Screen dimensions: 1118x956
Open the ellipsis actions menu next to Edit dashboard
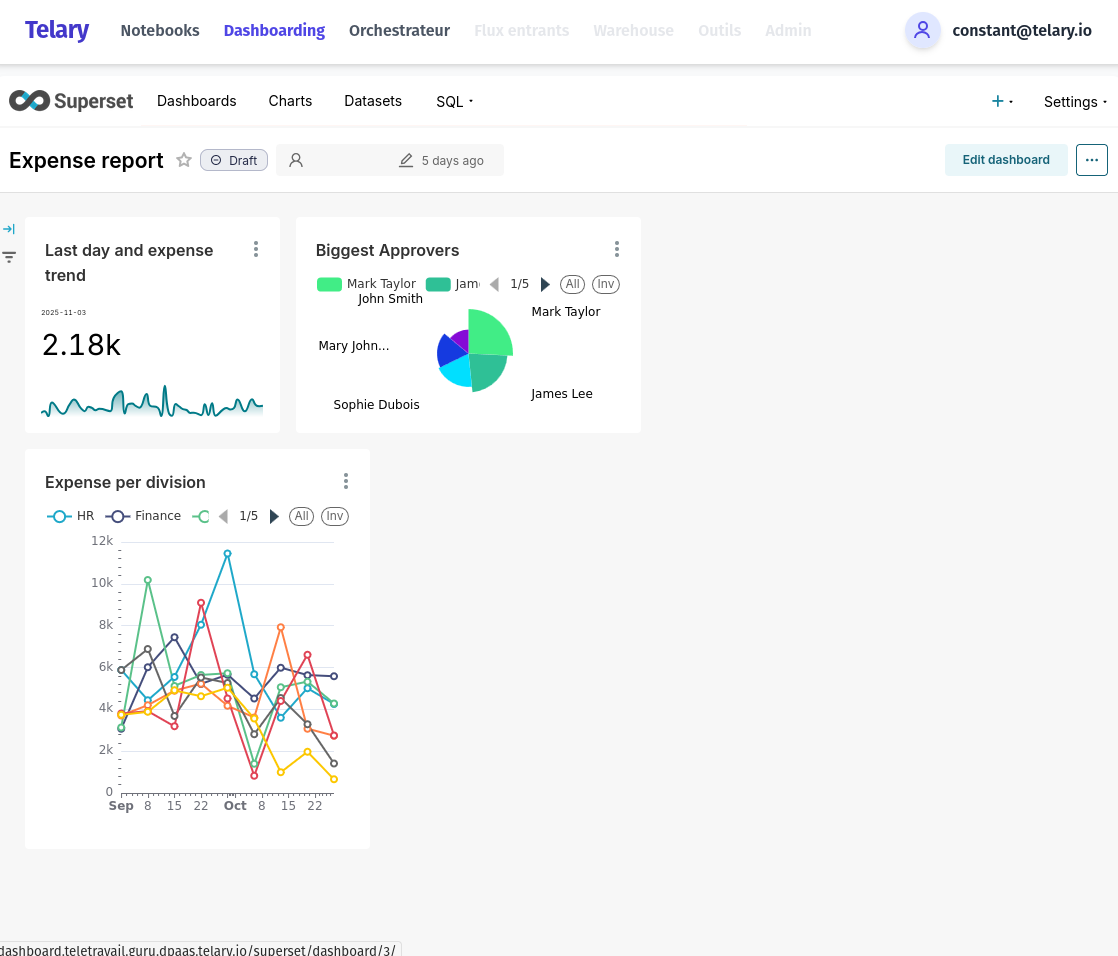click(1091, 160)
